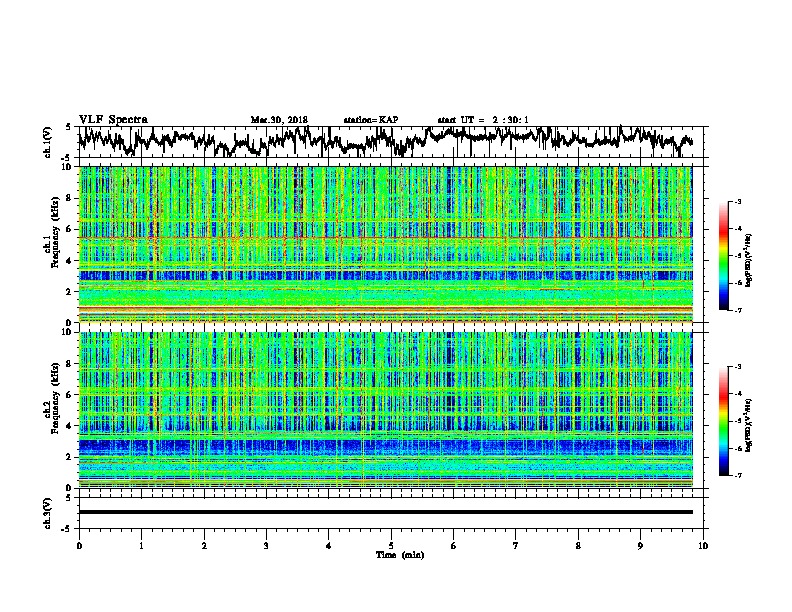Click the "-7" label on ch.2 colorbar

pyautogui.click(x=738, y=475)
